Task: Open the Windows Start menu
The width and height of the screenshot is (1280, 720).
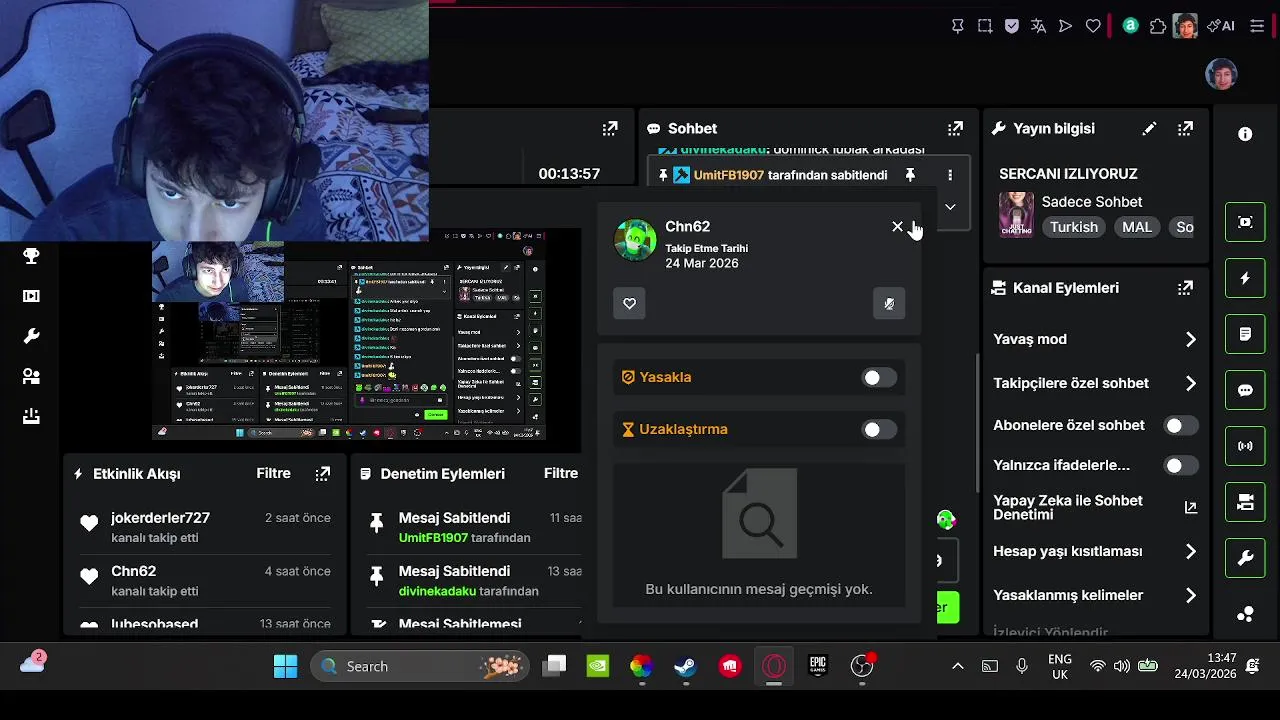Action: click(285, 666)
